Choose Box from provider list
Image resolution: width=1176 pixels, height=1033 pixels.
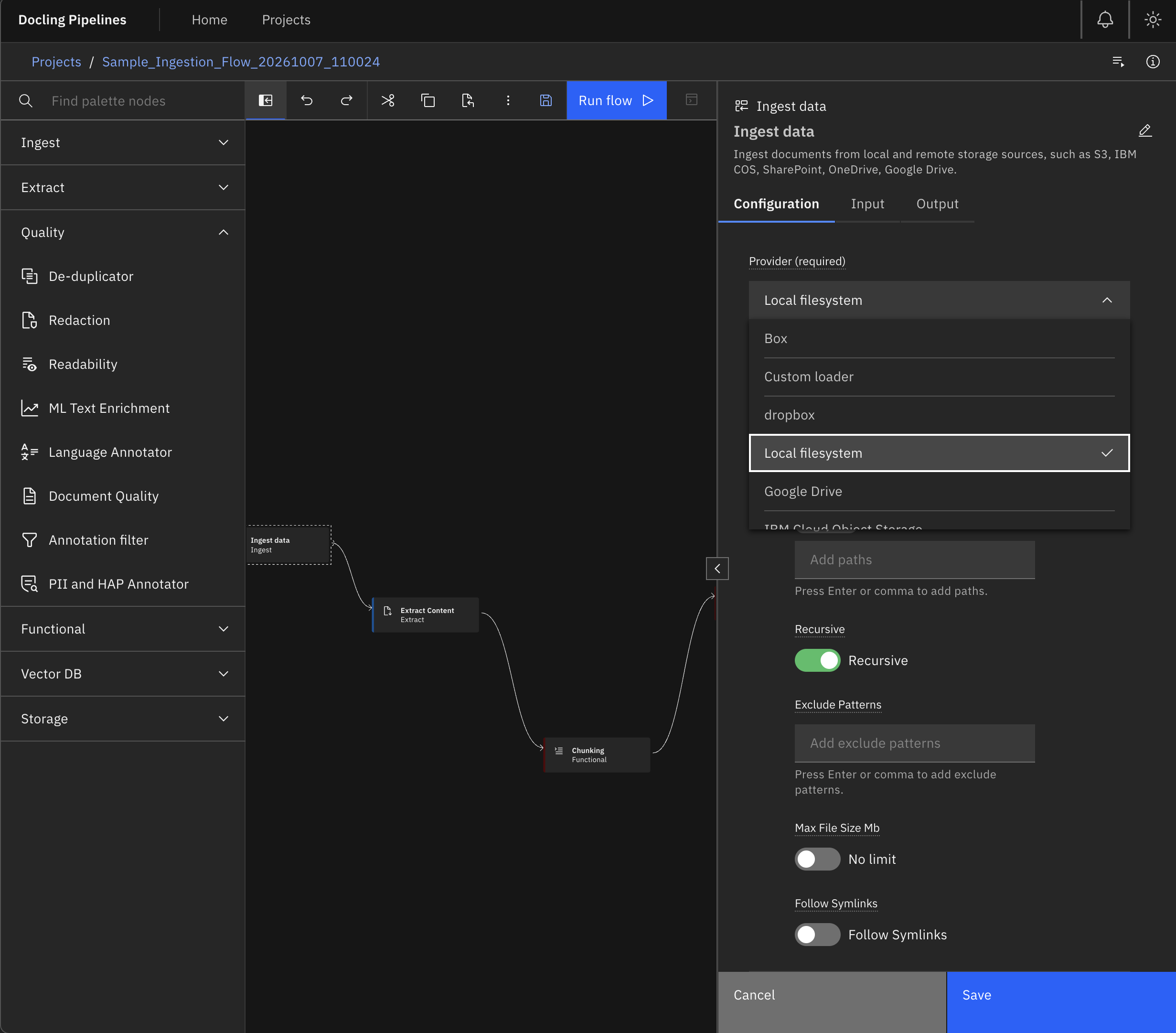click(939, 338)
